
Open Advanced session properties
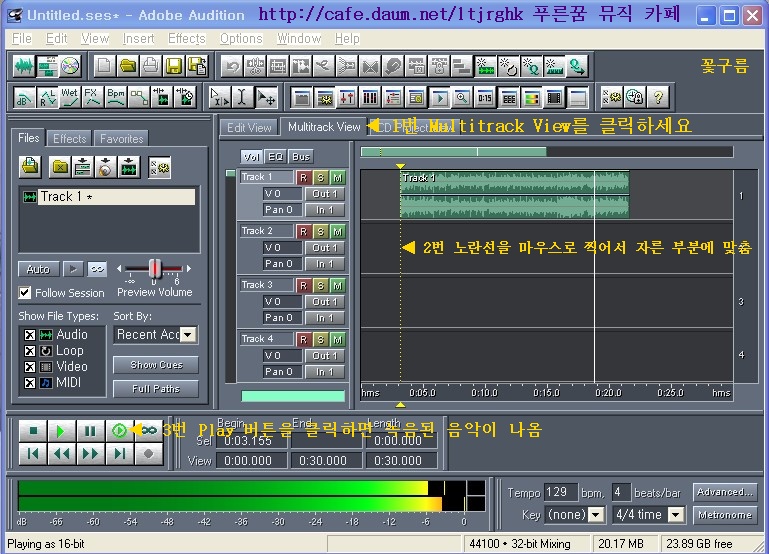click(x=725, y=492)
